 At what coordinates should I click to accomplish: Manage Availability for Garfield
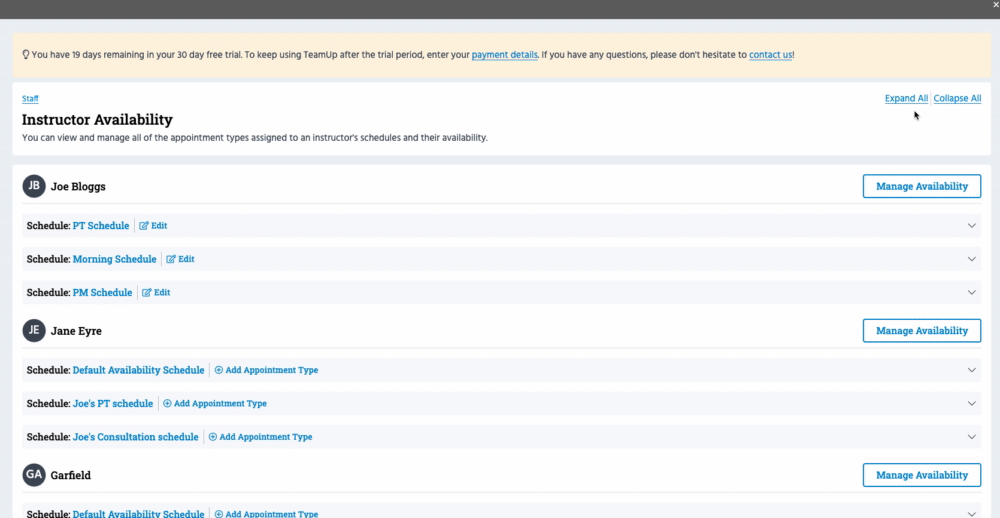pyautogui.click(x=921, y=475)
